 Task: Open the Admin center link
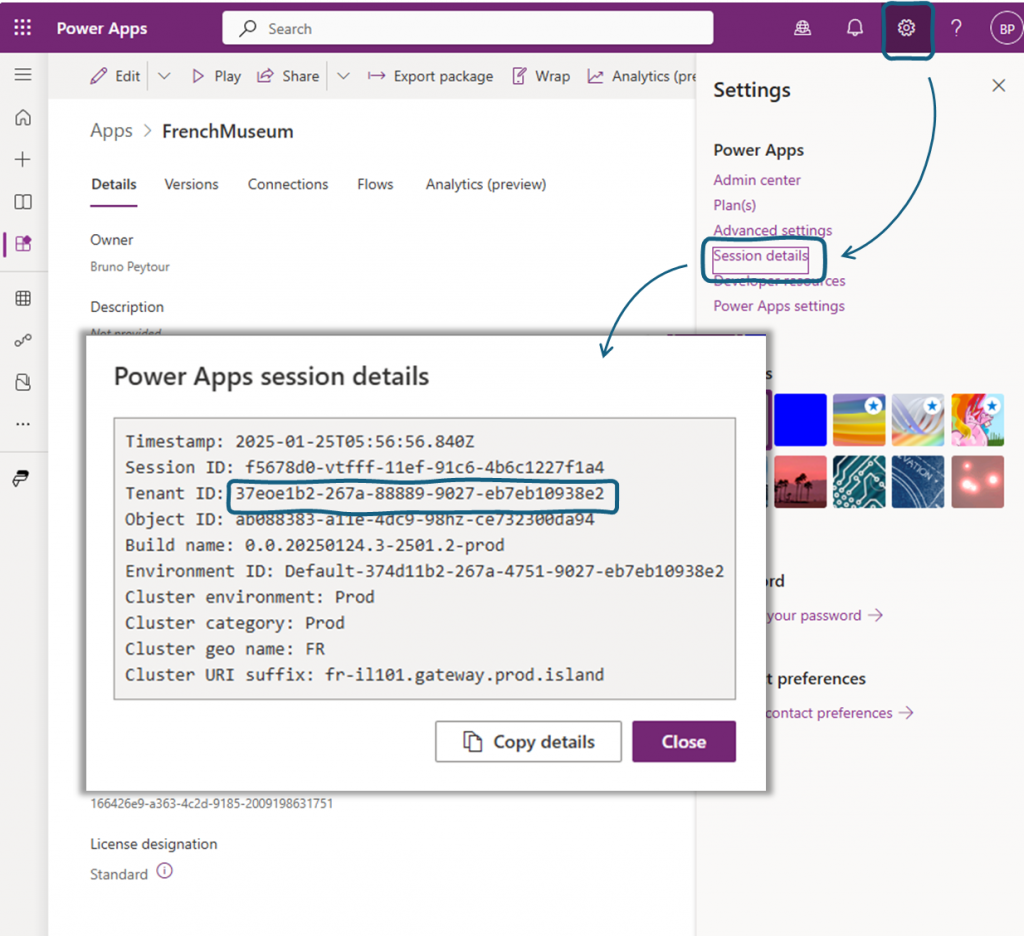point(757,180)
